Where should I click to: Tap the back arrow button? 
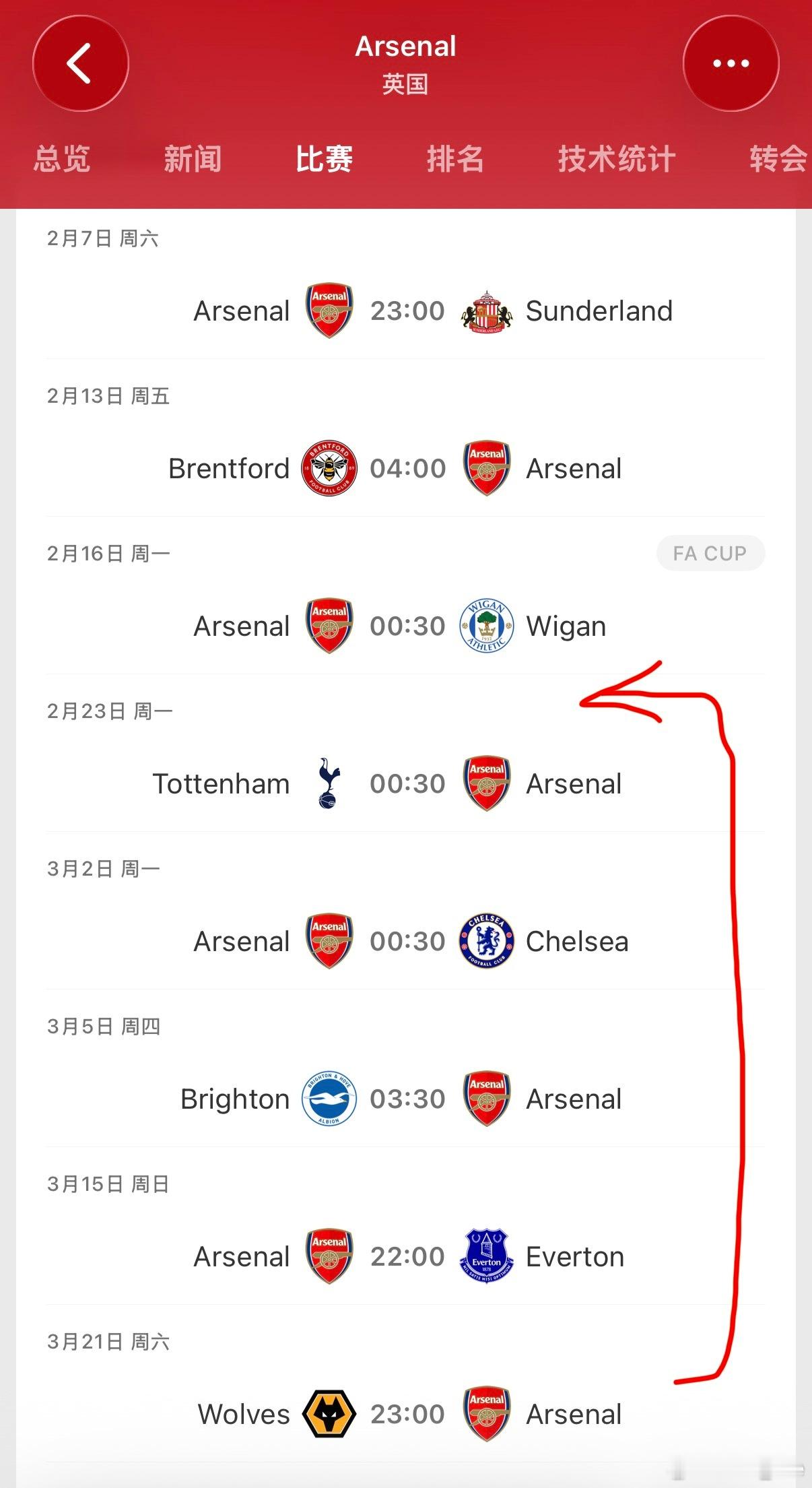[x=80, y=63]
